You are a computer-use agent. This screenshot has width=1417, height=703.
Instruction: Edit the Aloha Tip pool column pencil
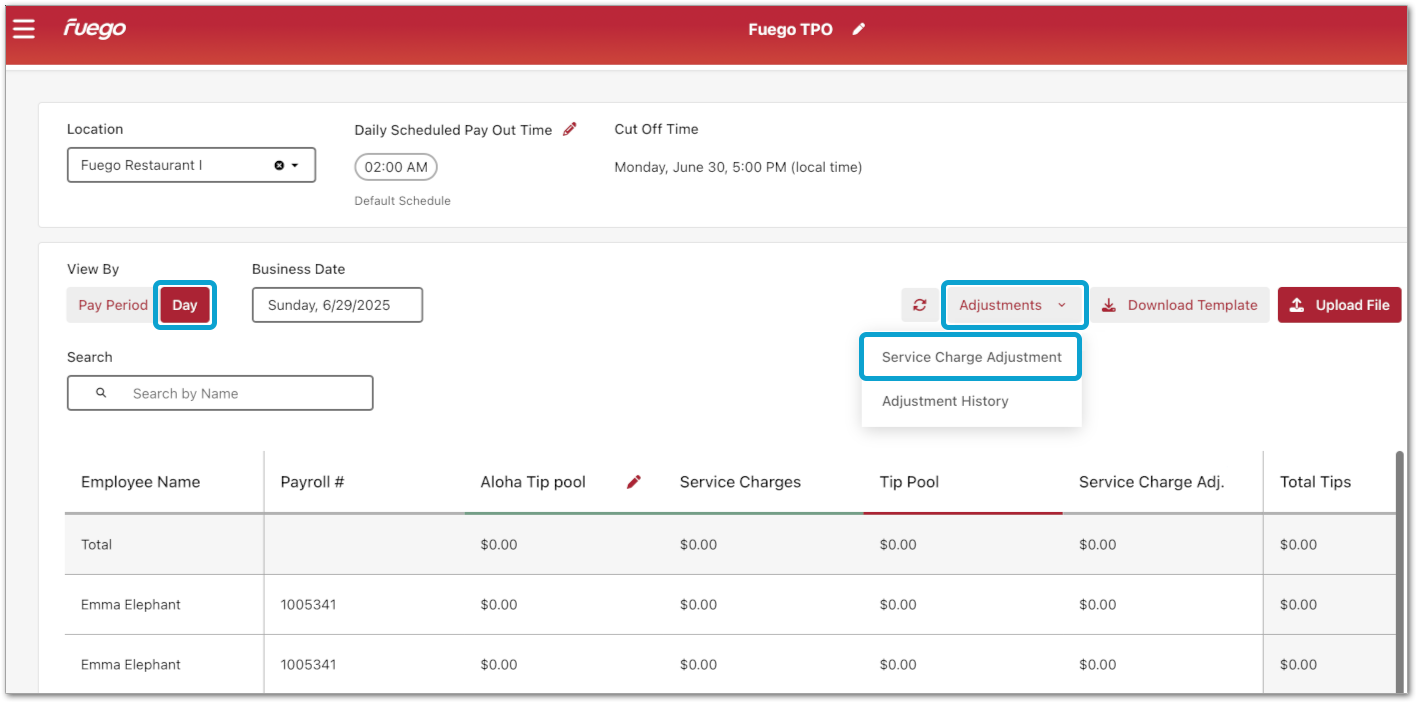tap(633, 482)
